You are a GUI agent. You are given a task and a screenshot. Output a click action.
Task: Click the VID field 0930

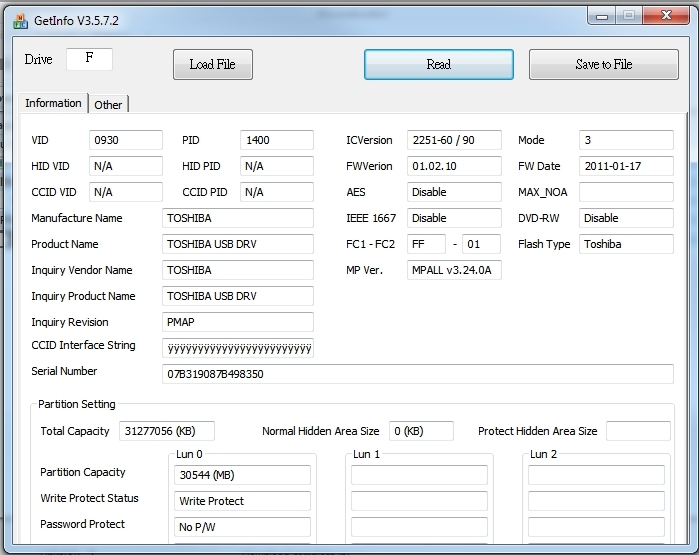(x=126, y=140)
